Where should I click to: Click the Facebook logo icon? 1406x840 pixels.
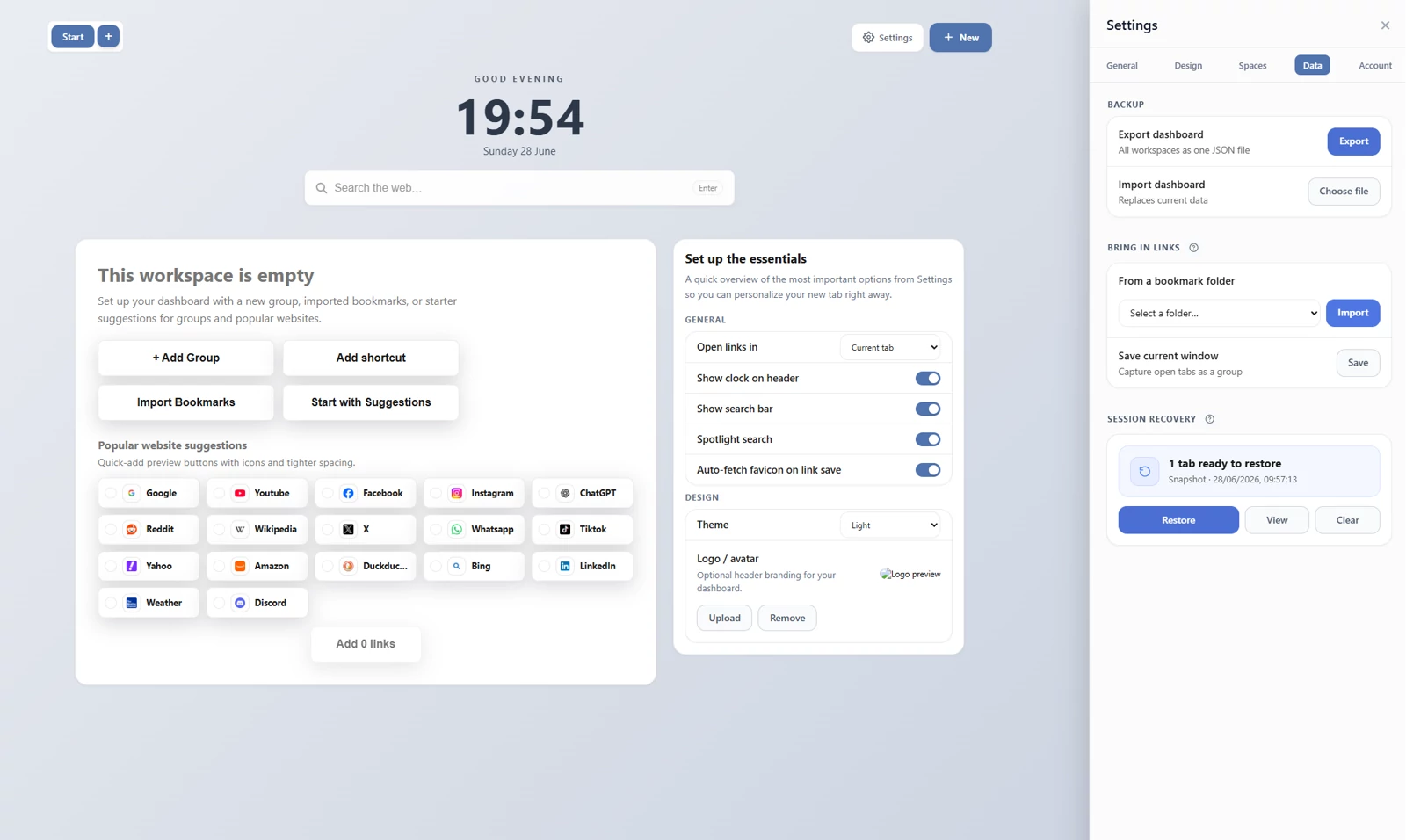point(348,493)
